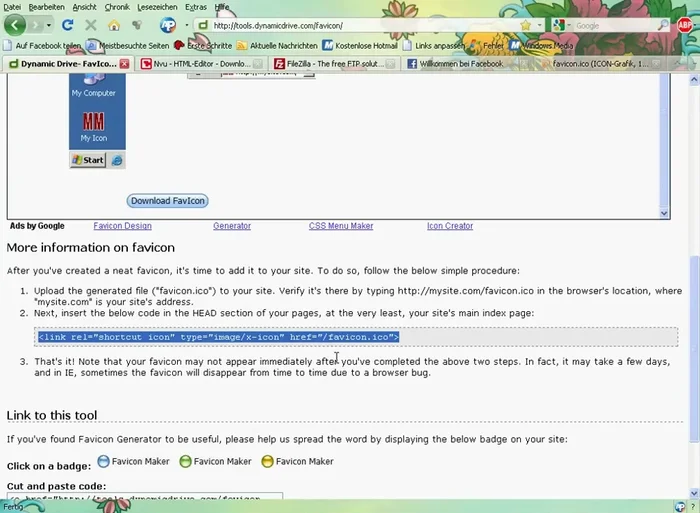Click main page scrollbar up arrow
The image size is (700, 513).
694,80
